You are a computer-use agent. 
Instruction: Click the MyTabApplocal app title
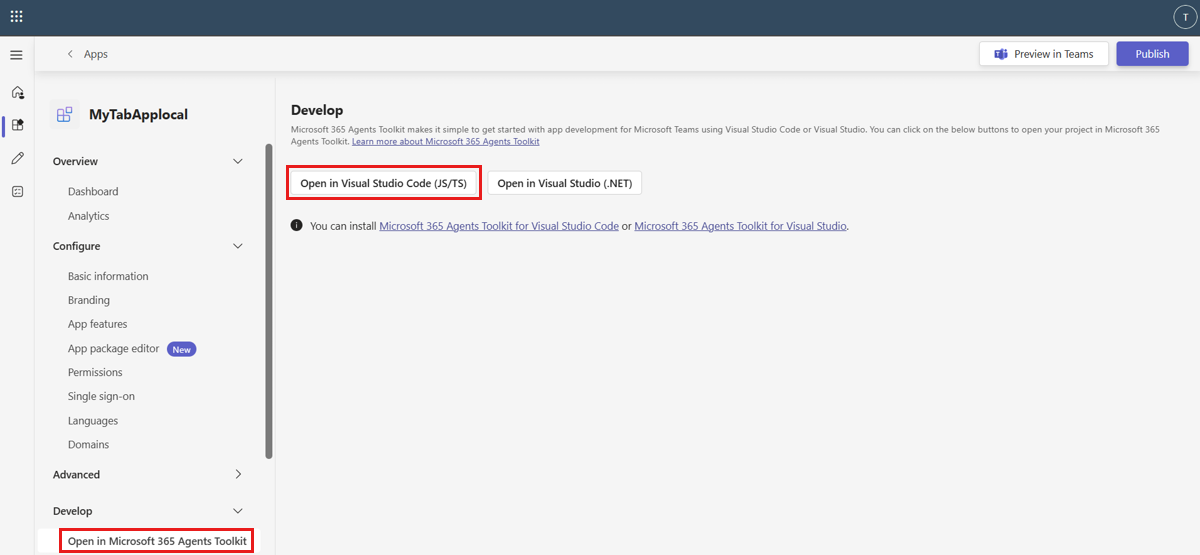[139, 115]
